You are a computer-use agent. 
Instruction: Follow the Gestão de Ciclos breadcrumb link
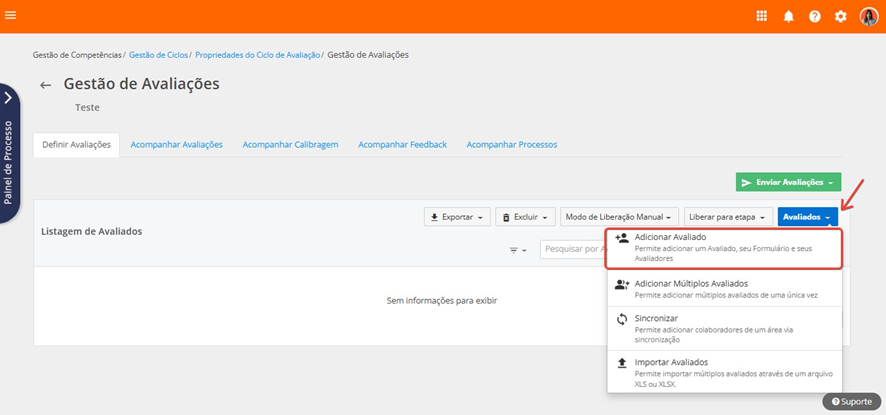coord(158,54)
